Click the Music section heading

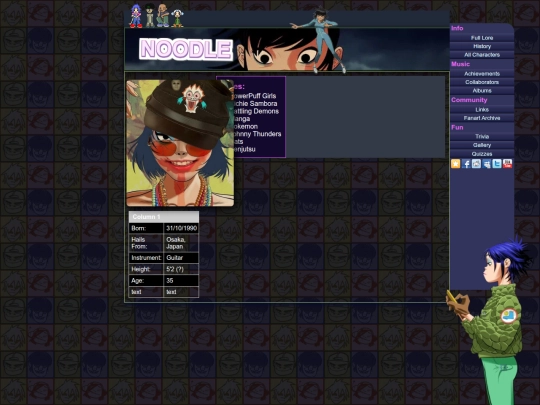pyautogui.click(x=460, y=64)
